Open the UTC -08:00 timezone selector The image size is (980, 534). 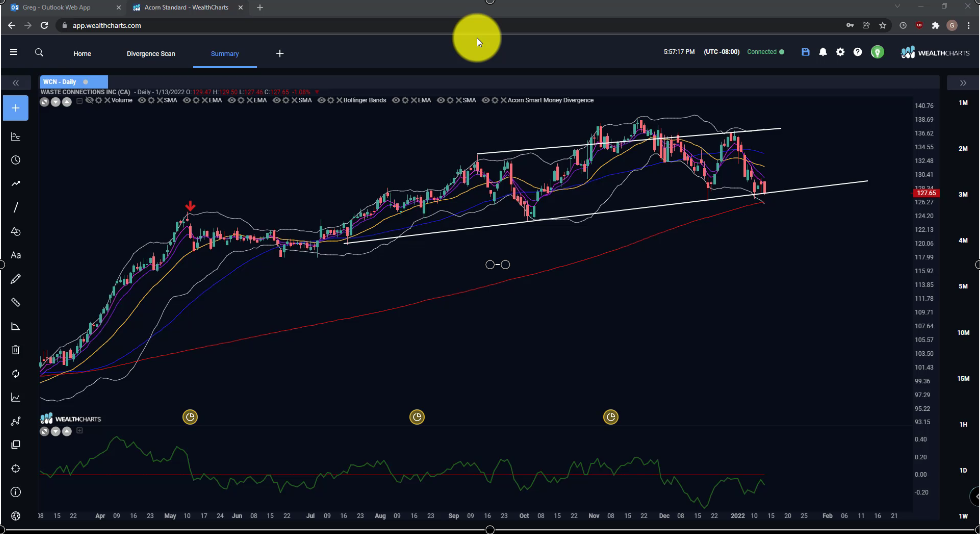coord(721,52)
